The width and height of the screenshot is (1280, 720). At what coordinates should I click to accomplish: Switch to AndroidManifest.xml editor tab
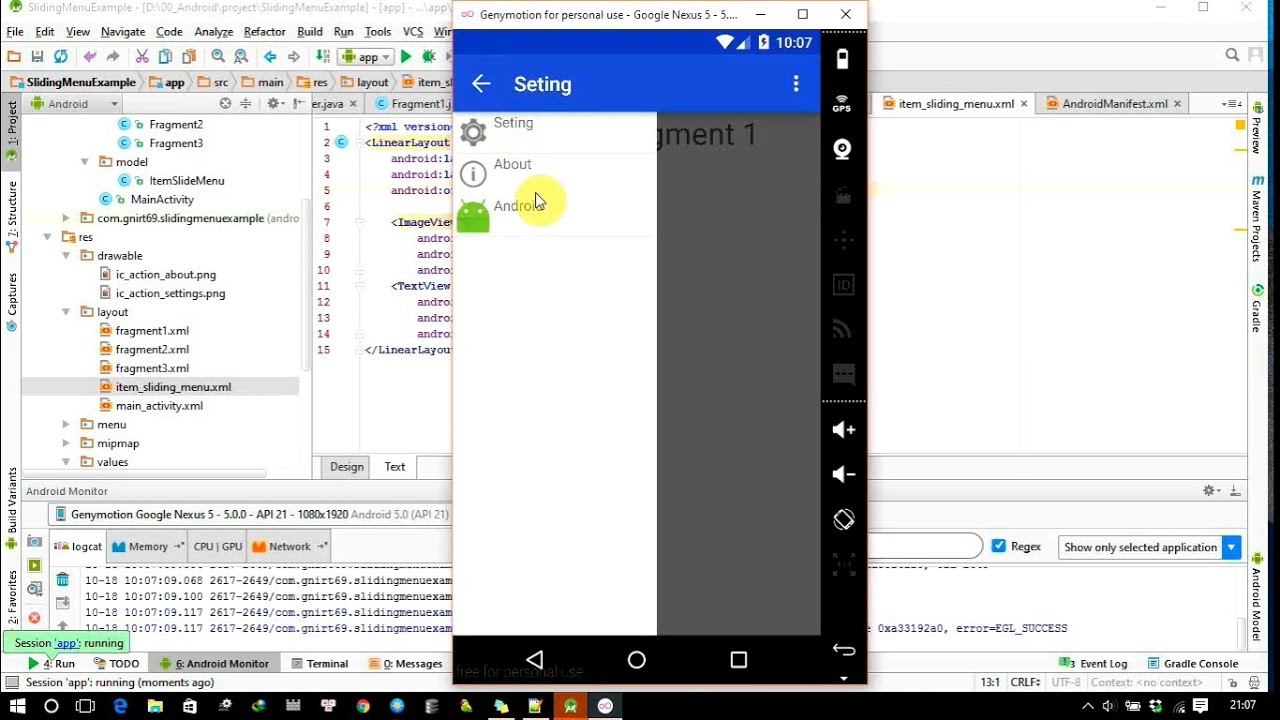coord(1114,104)
